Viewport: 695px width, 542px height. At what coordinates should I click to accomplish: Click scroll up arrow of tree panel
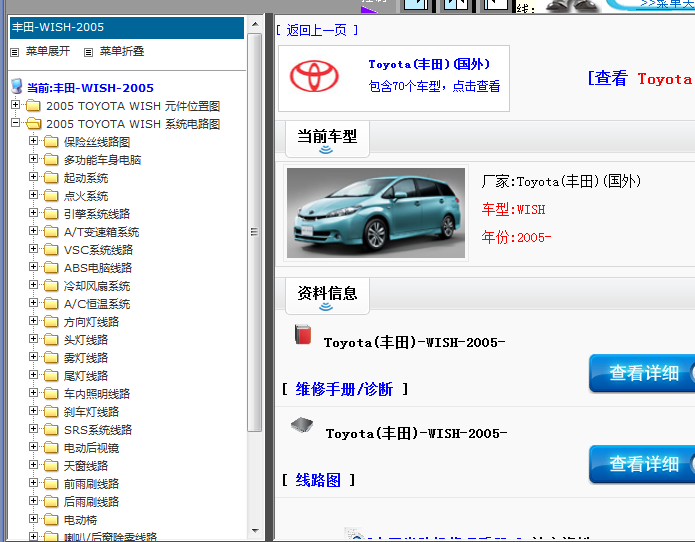point(255,24)
